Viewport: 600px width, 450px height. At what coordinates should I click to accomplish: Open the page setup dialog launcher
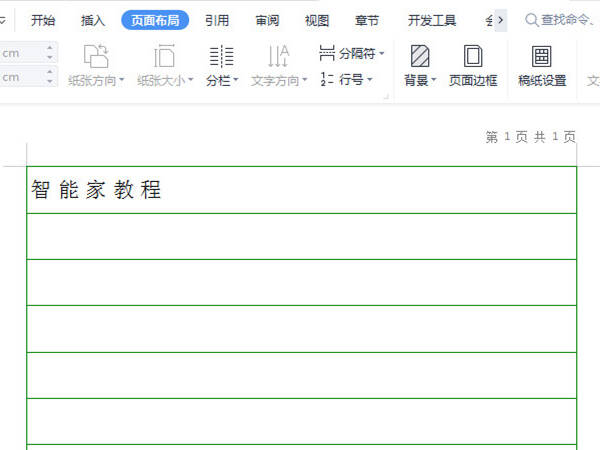click(386, 97)
